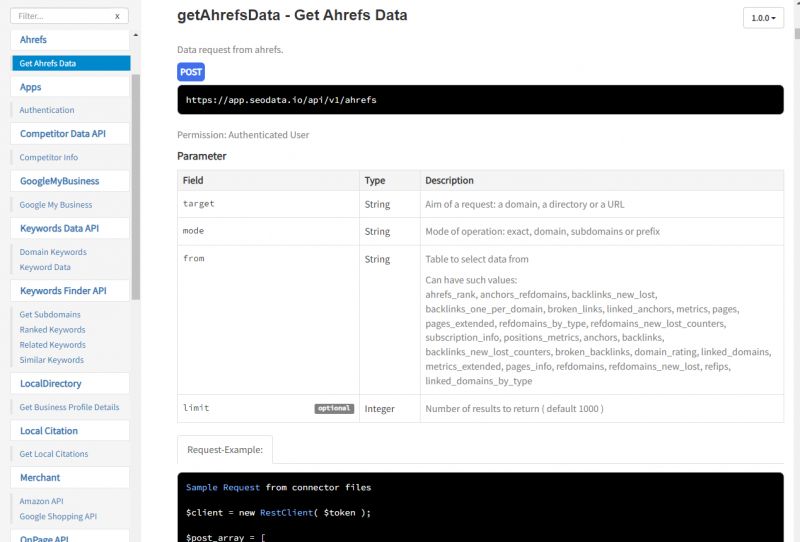Image resolution: width=800 pixels, height=542 pixels.
Task: Go to Get Local Citations
Action: pos(54,454)
